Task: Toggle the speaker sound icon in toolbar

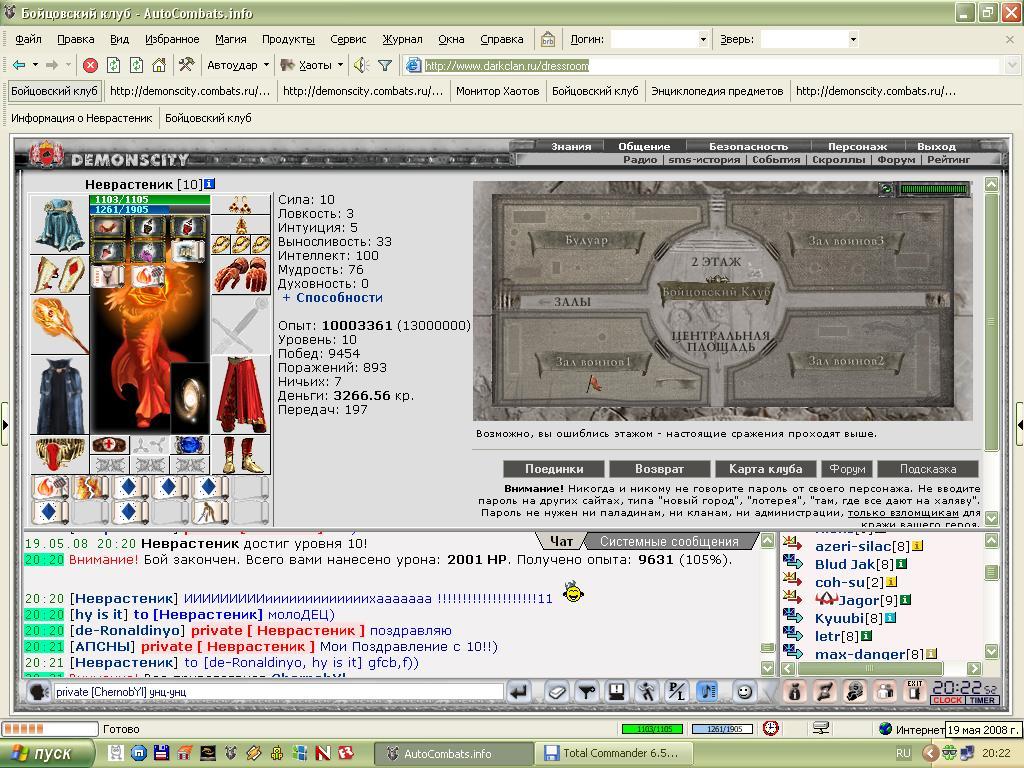Action: [x=360, y=65]
